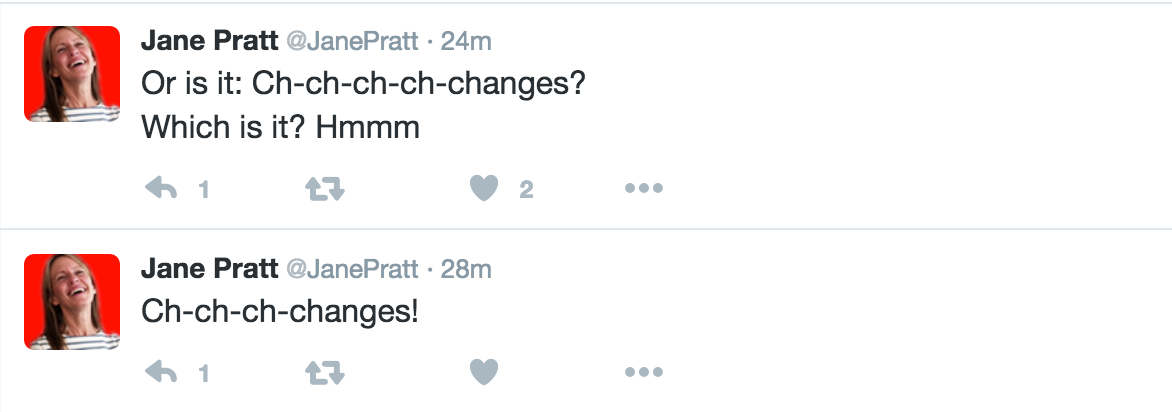
Task: Click the @JanePratt handle on the 24m tweet
Action: point(352,42)
